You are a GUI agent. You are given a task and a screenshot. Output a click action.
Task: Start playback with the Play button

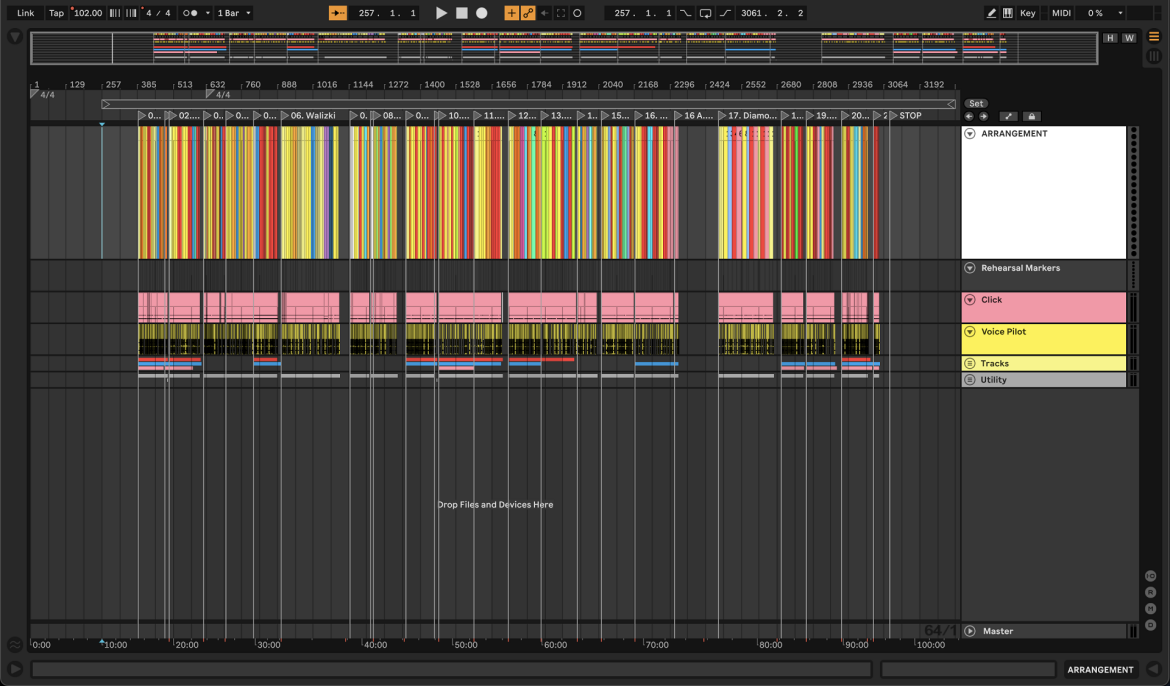click(x=441, y=13)
